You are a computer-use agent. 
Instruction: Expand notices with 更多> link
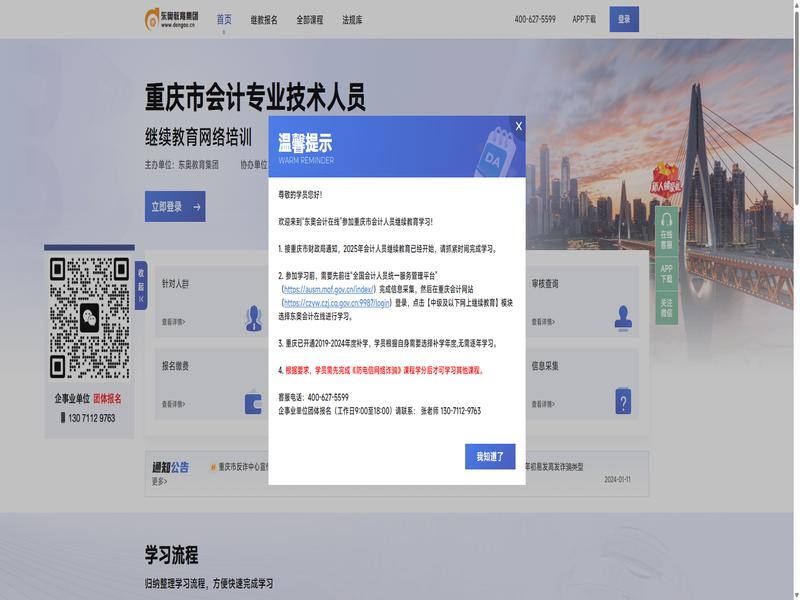click(x=160, y=481)
